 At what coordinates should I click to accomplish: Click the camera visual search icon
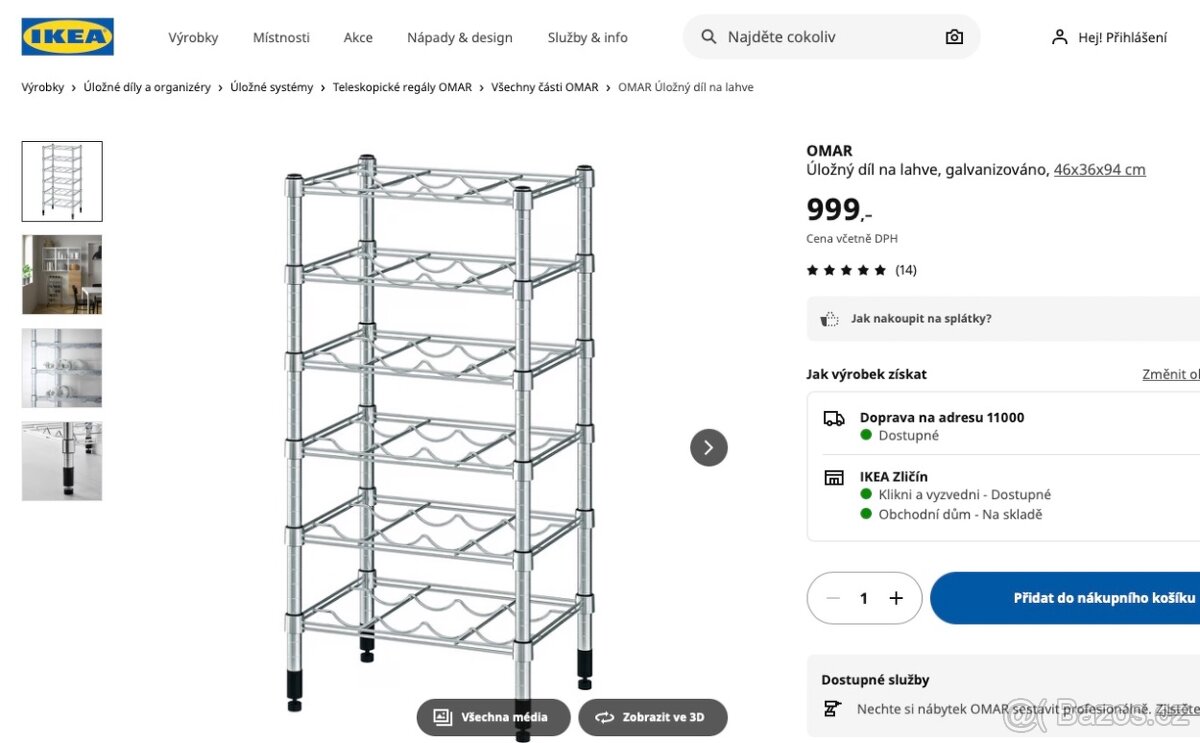954,37
